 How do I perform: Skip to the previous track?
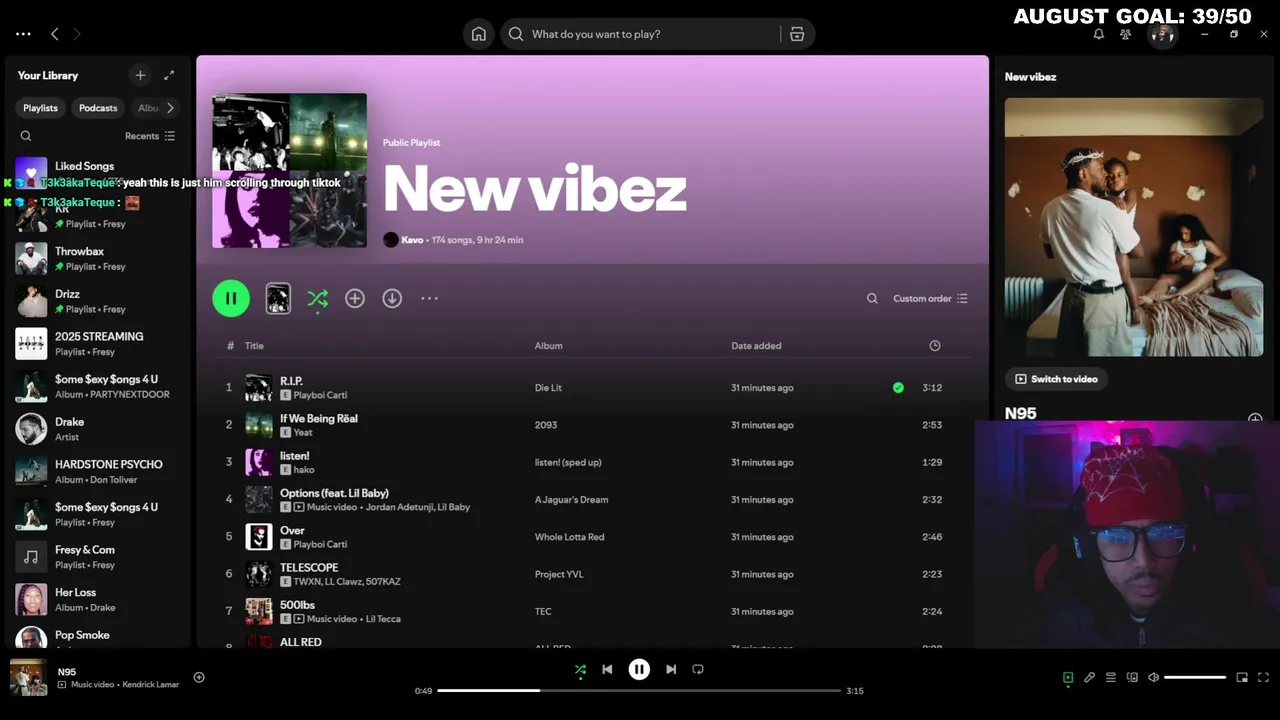coord(607,669)
